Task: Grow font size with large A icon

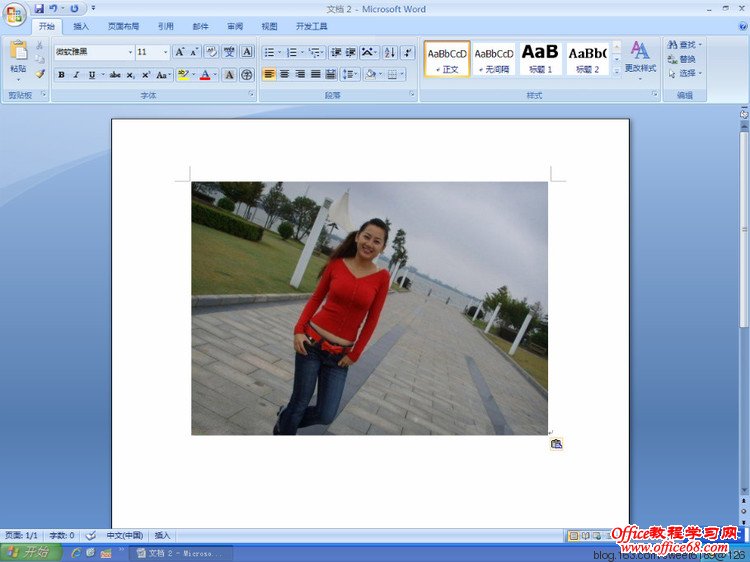Action: coord(179,52)
